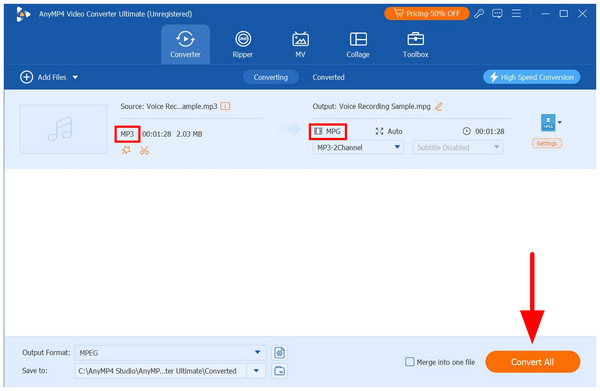Open the hamburger menu icon
Screen dimensions: 600x391
pos(516,14)
